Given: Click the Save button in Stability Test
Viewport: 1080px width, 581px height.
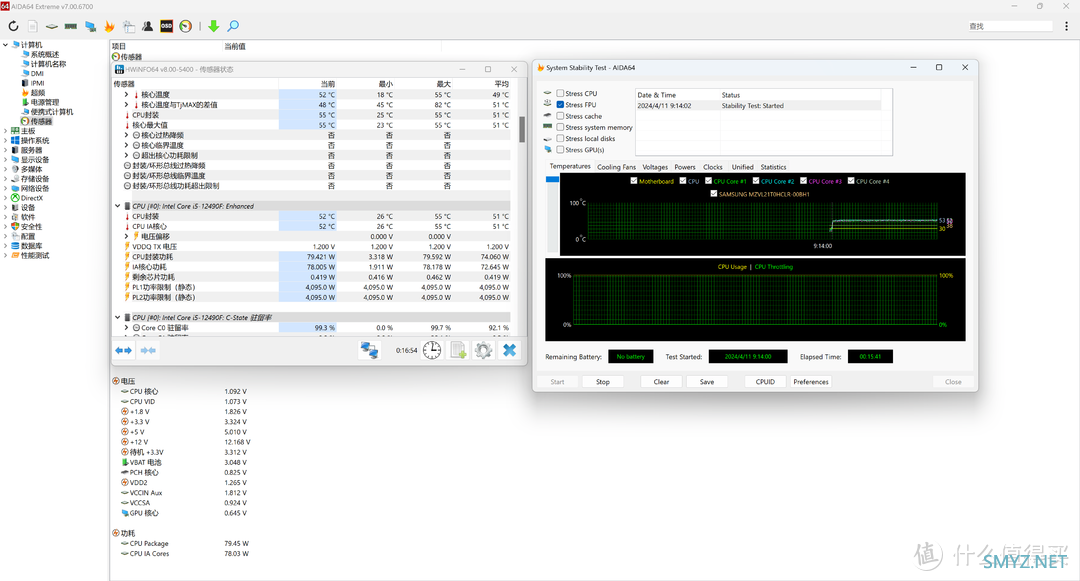Looking at the screenshot, I should click(x=707, y=382).
